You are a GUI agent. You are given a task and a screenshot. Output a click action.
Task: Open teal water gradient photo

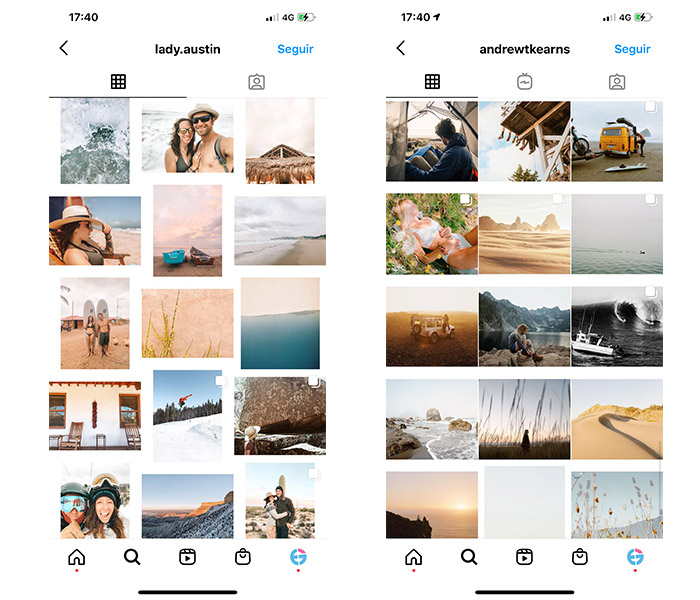pos(280,323)
